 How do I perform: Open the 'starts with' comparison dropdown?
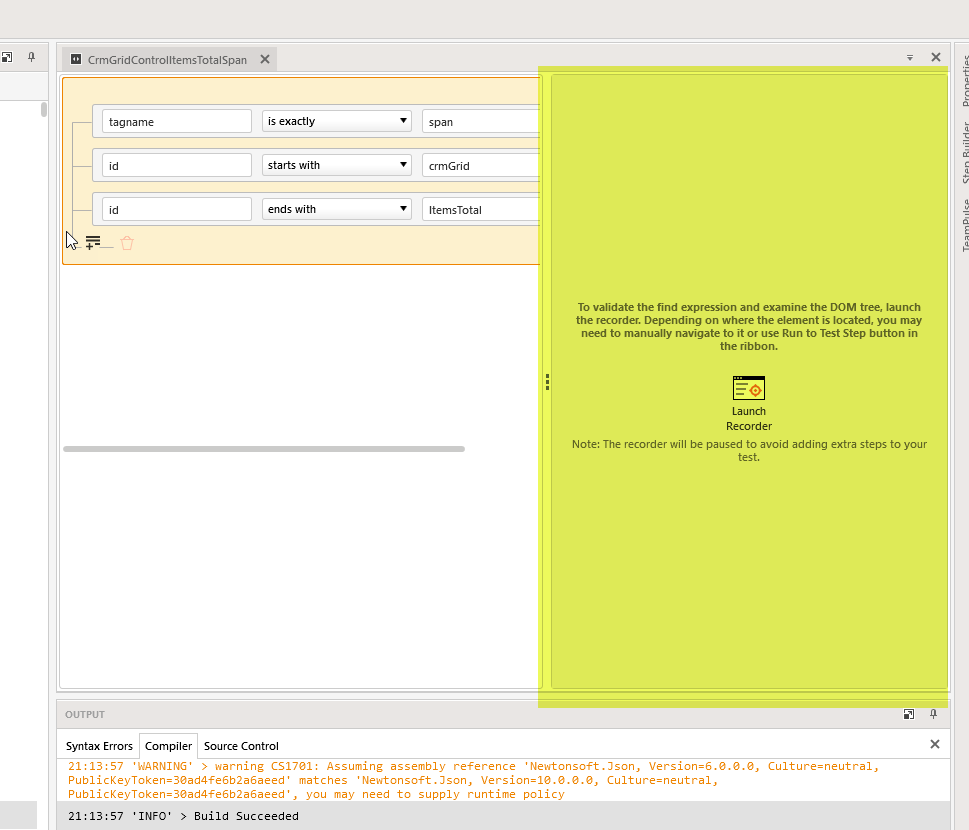336,165
